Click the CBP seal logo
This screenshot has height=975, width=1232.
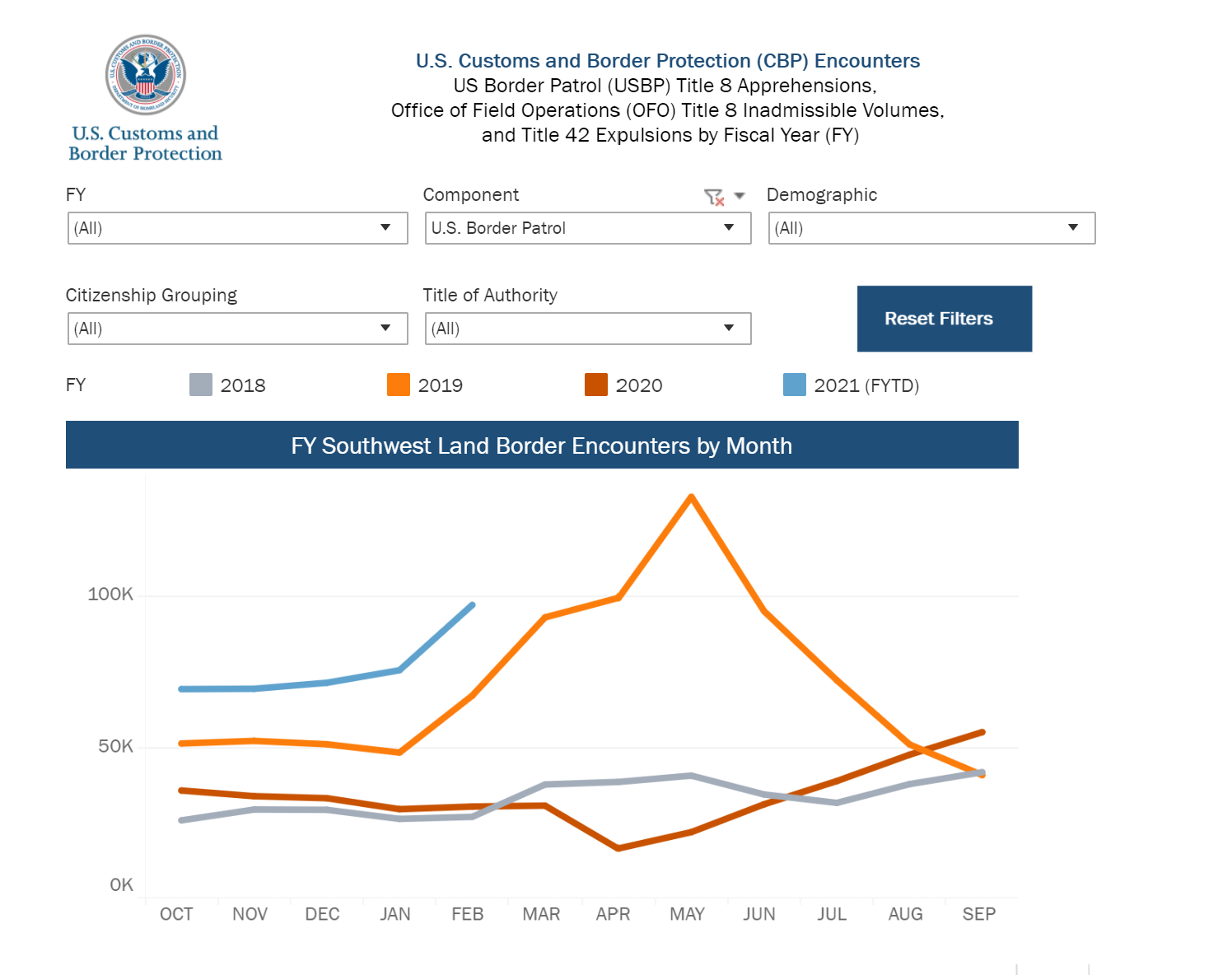(x=145, y=75)
